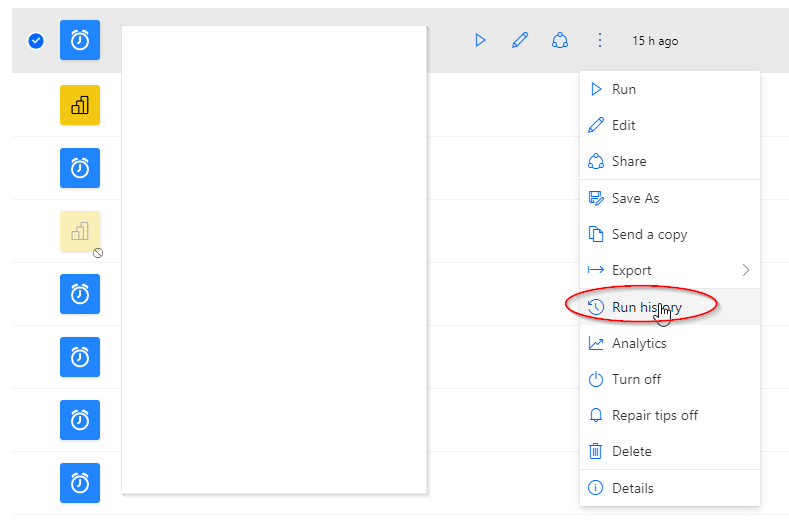Select Analytics in the context menu
The width and height of the screenshot is (789, 520).
coord(638,343)
